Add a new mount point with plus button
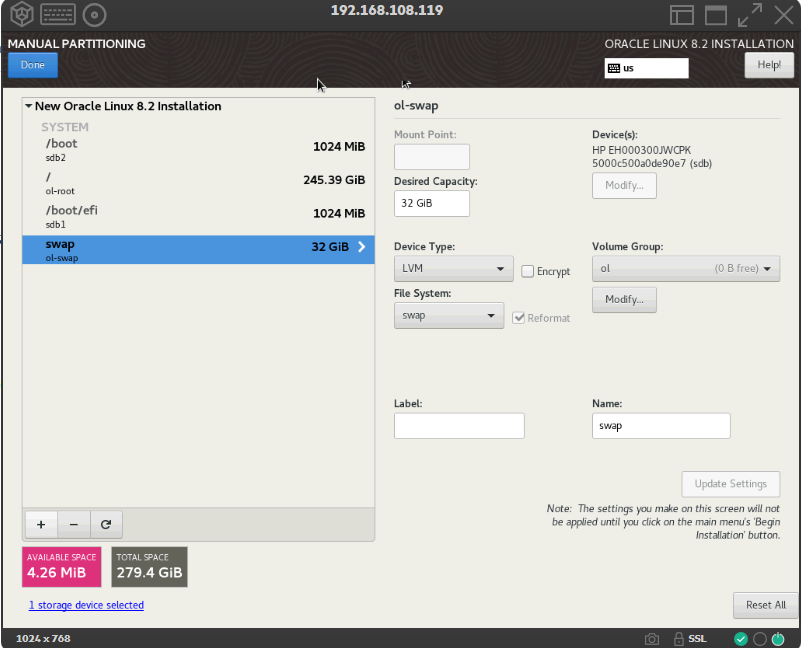 coord(41,524)
